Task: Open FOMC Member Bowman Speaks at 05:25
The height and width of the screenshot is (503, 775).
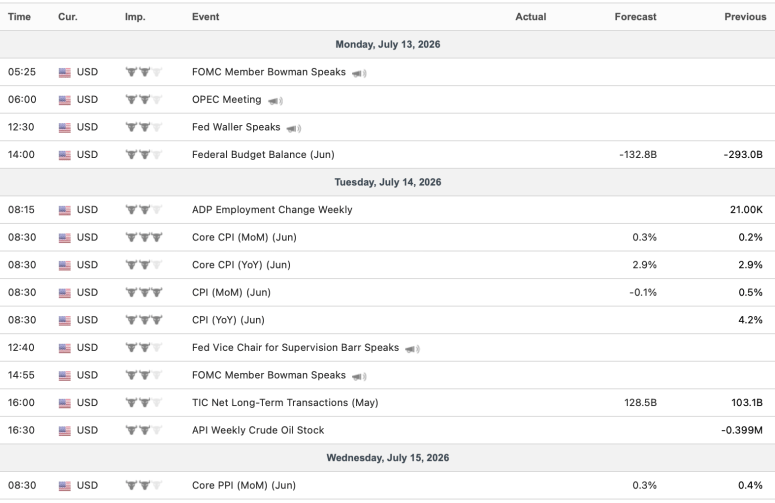Action: (269, 72)
